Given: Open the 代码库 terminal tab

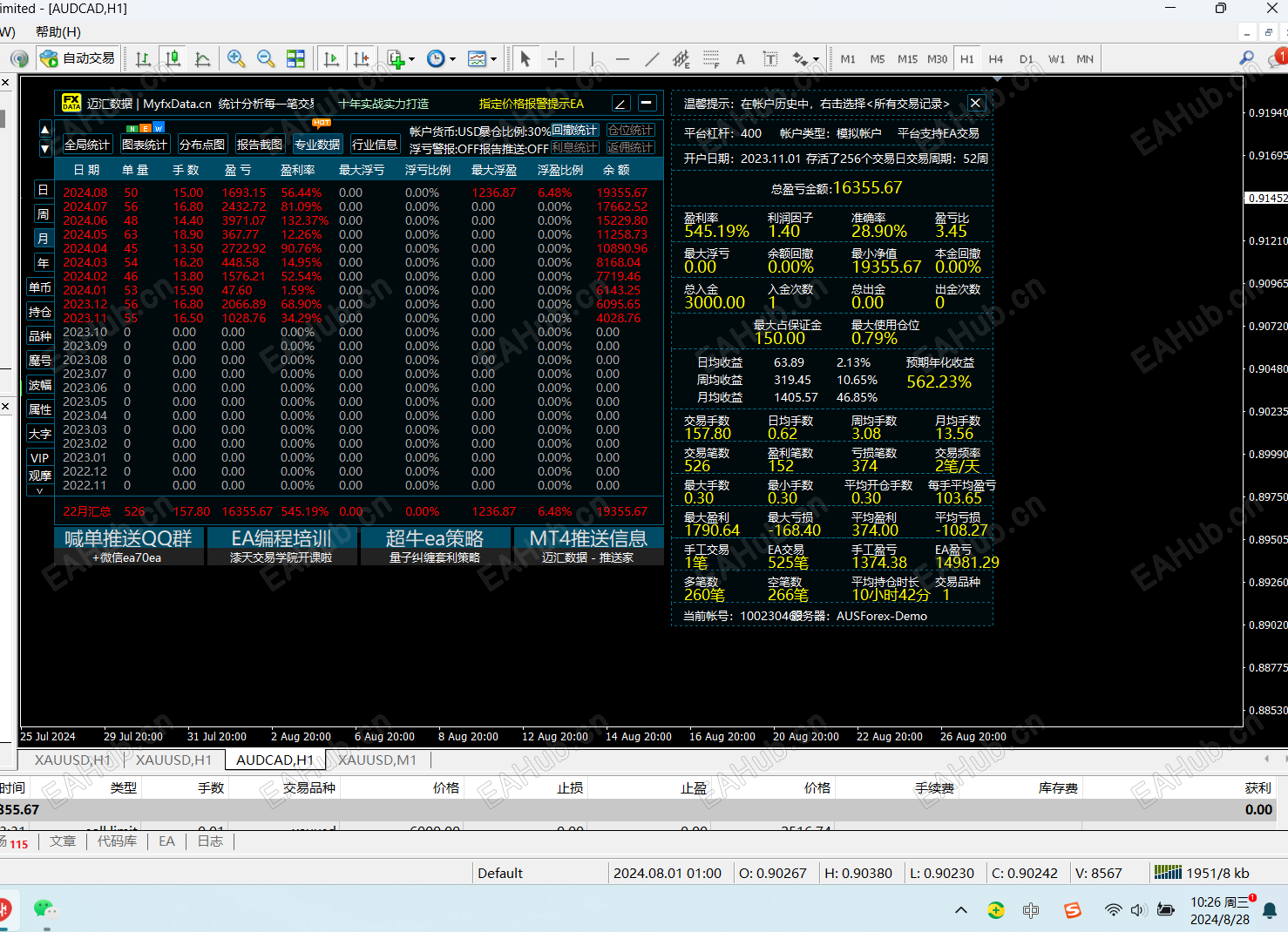Looking at the screenshot, I should point(117,841).
